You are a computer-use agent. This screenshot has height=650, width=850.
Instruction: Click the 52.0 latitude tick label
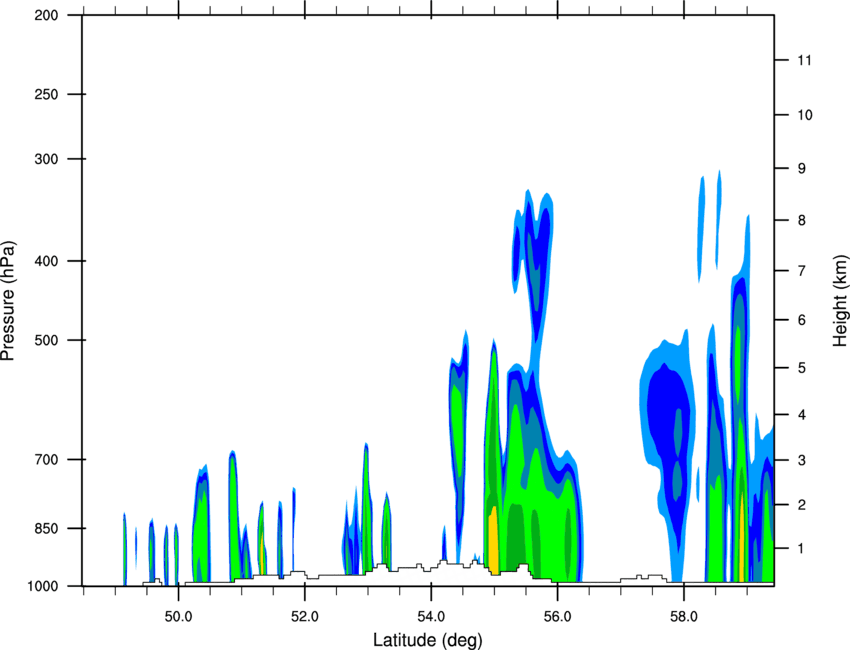305,616
